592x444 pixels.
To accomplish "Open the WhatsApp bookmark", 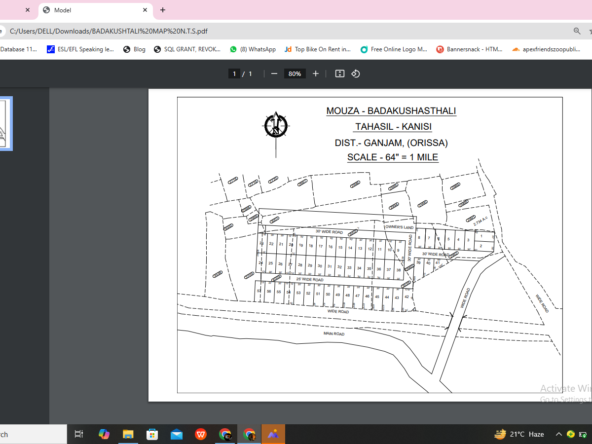I will 253,49.
